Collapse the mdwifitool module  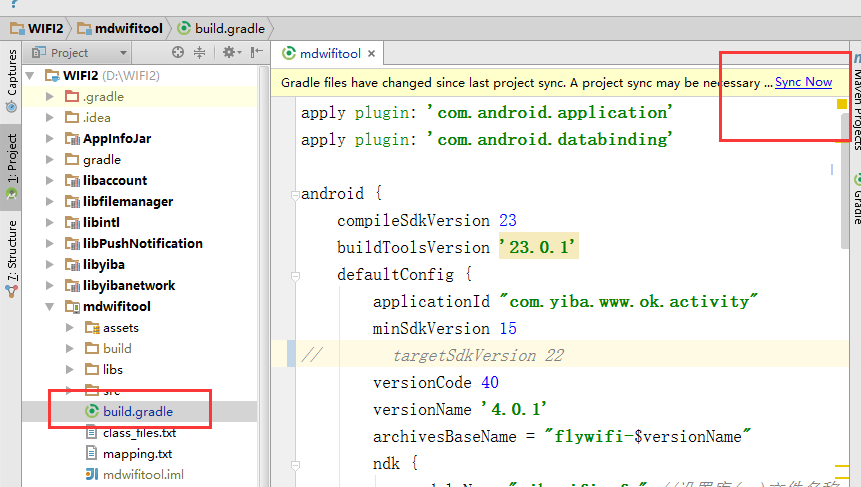pyautogui.click(x=51, y=307)
